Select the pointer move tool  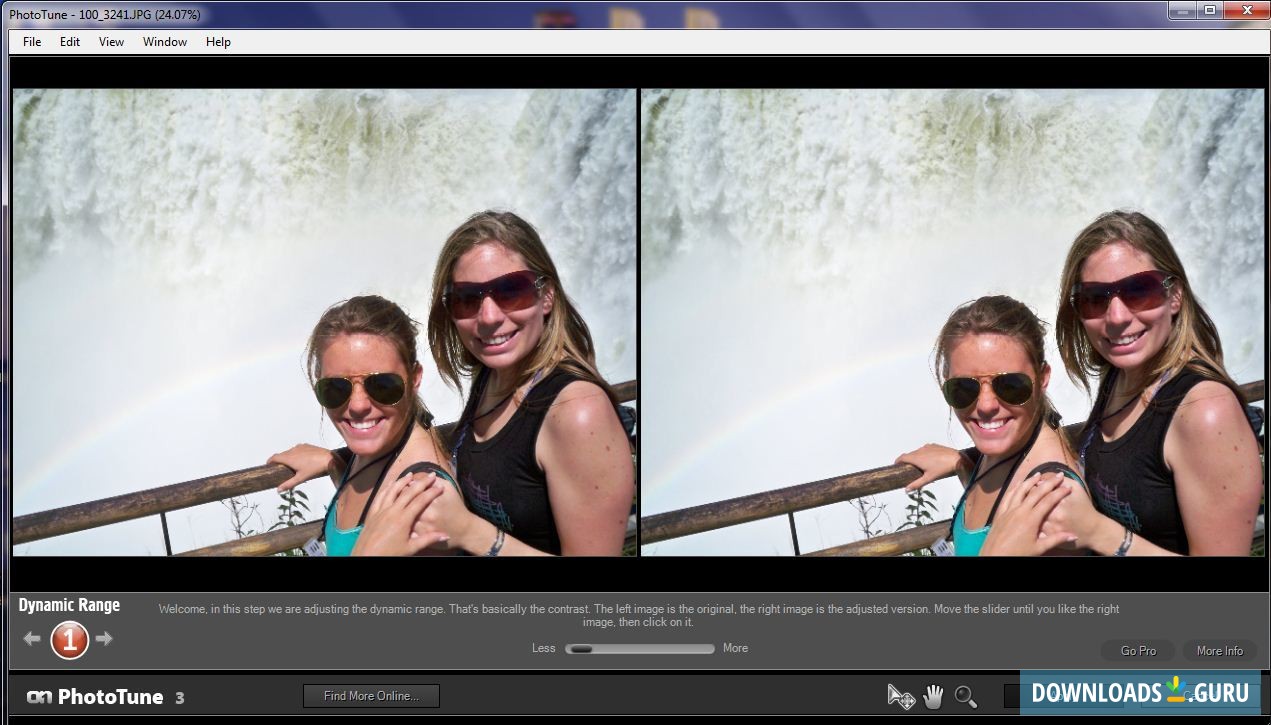pyautogui.click(x=901, y=697)
